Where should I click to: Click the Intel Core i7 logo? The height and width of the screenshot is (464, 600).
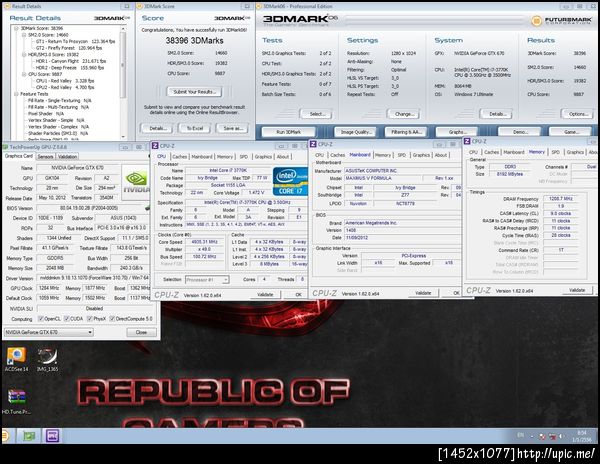pos(290,181)
